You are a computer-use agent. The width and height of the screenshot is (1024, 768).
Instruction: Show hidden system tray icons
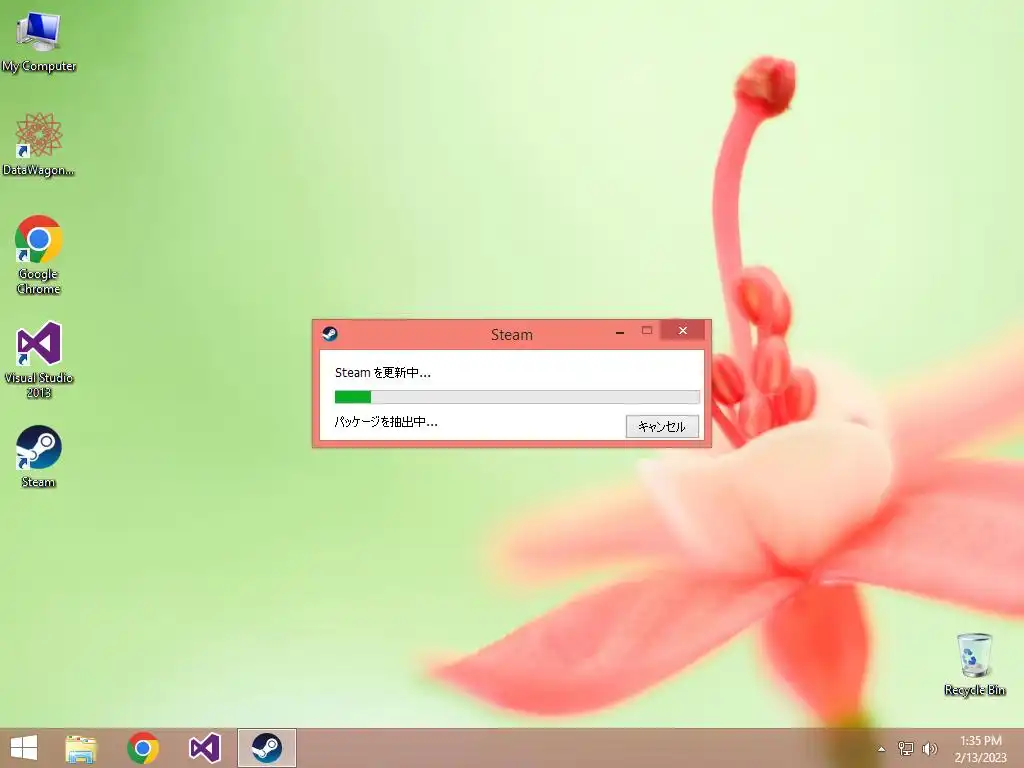882,749
